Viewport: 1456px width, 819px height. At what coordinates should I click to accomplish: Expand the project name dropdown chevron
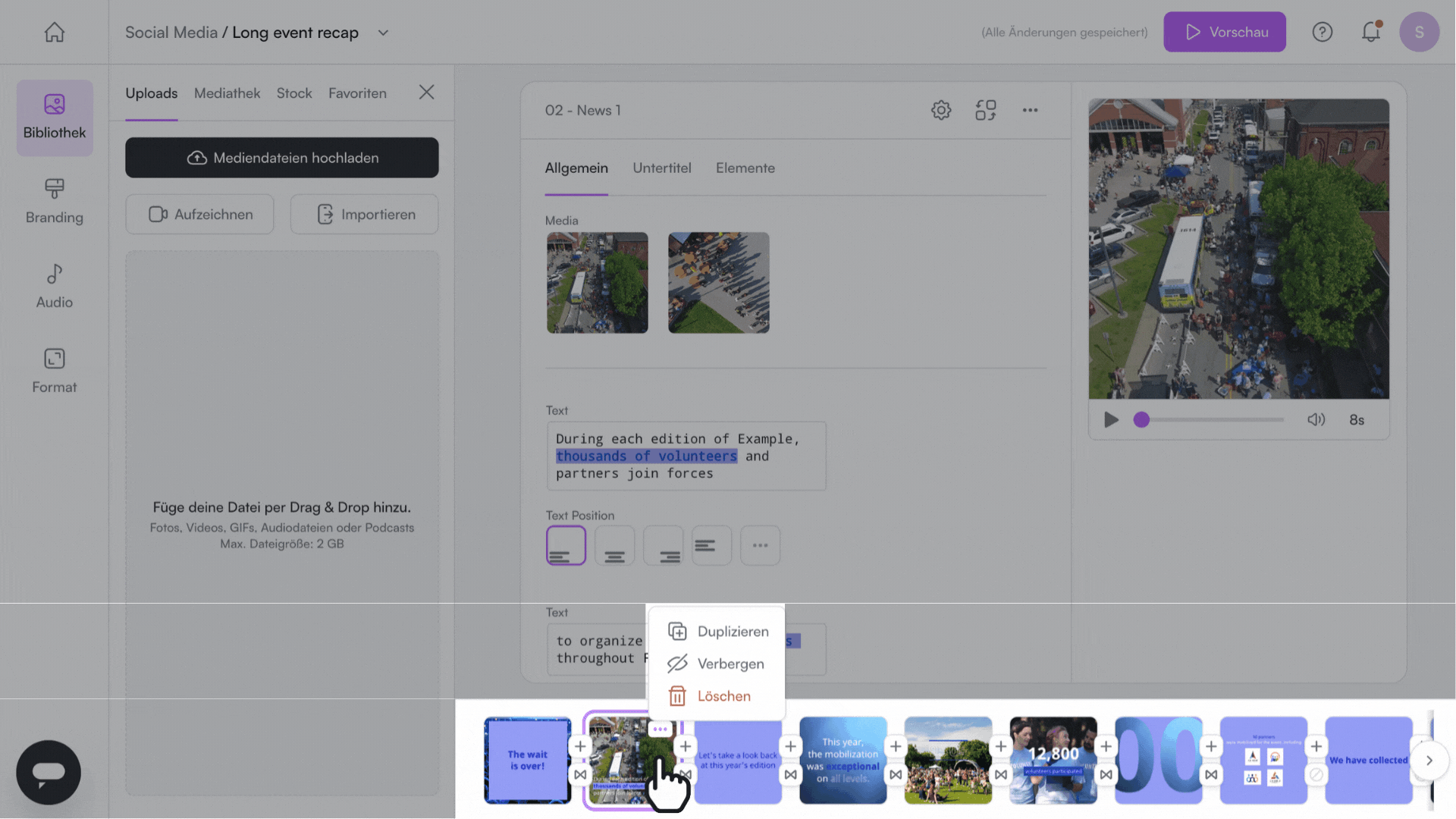coord(383,33)
